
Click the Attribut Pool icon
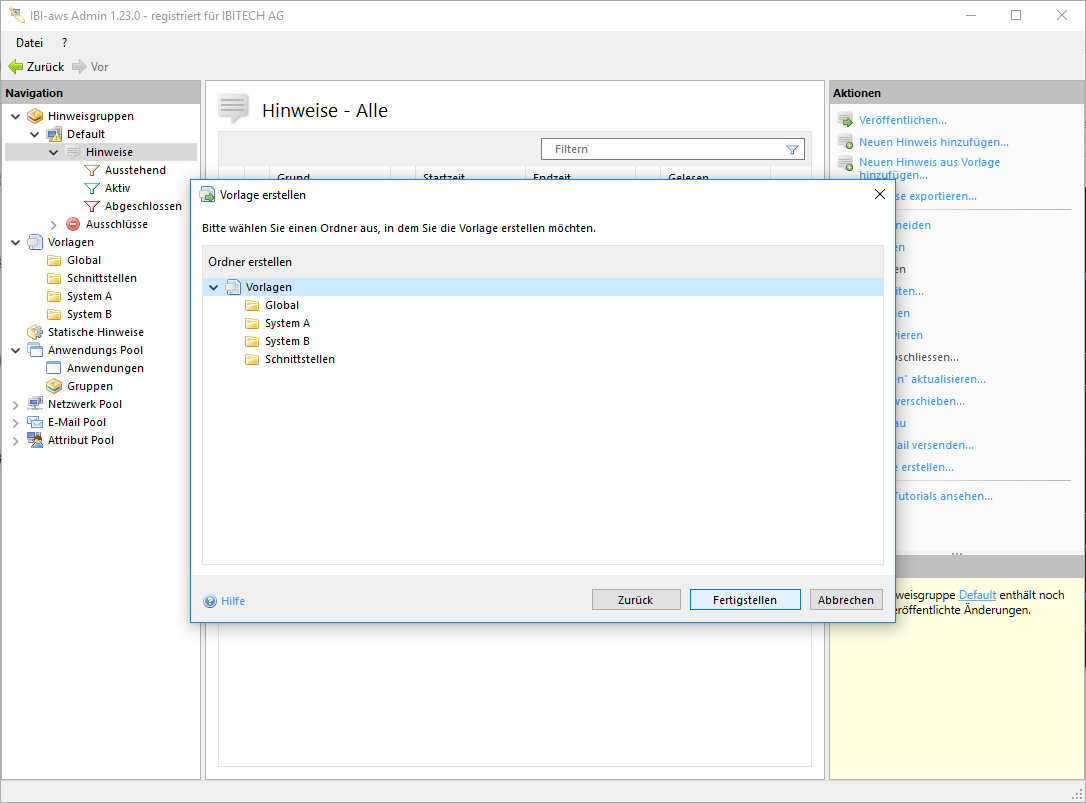click(x=35, y=440)
